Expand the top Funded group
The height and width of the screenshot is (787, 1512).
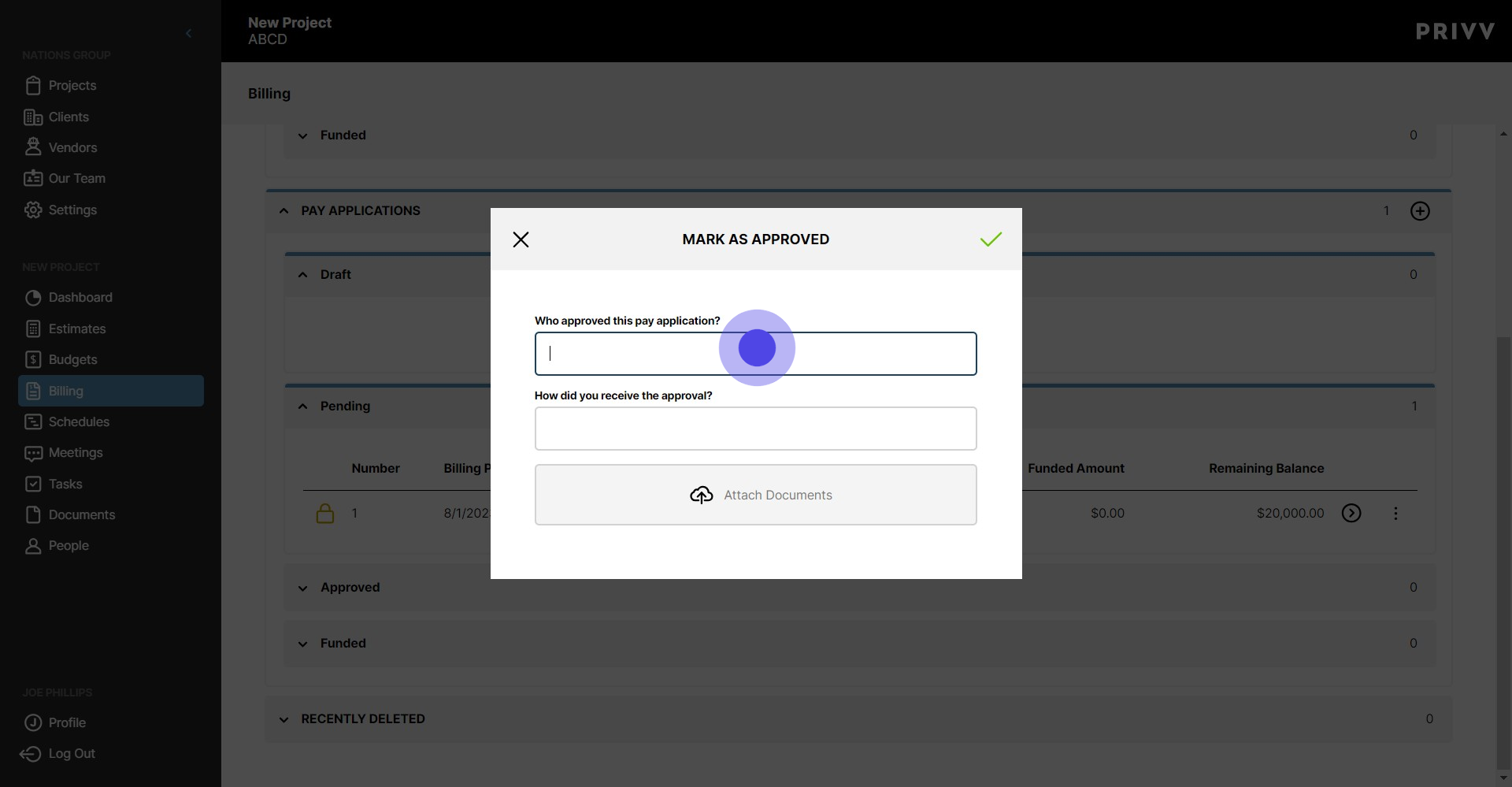pos(303,135)
